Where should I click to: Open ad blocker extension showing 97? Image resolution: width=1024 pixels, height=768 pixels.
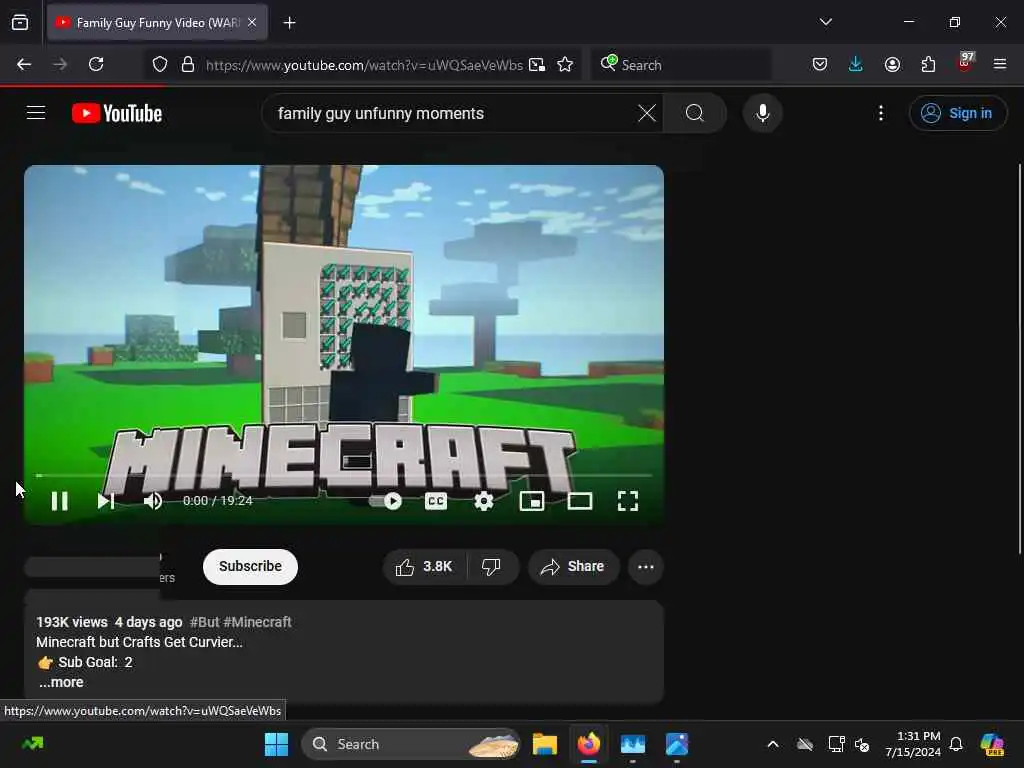point(965,63)
